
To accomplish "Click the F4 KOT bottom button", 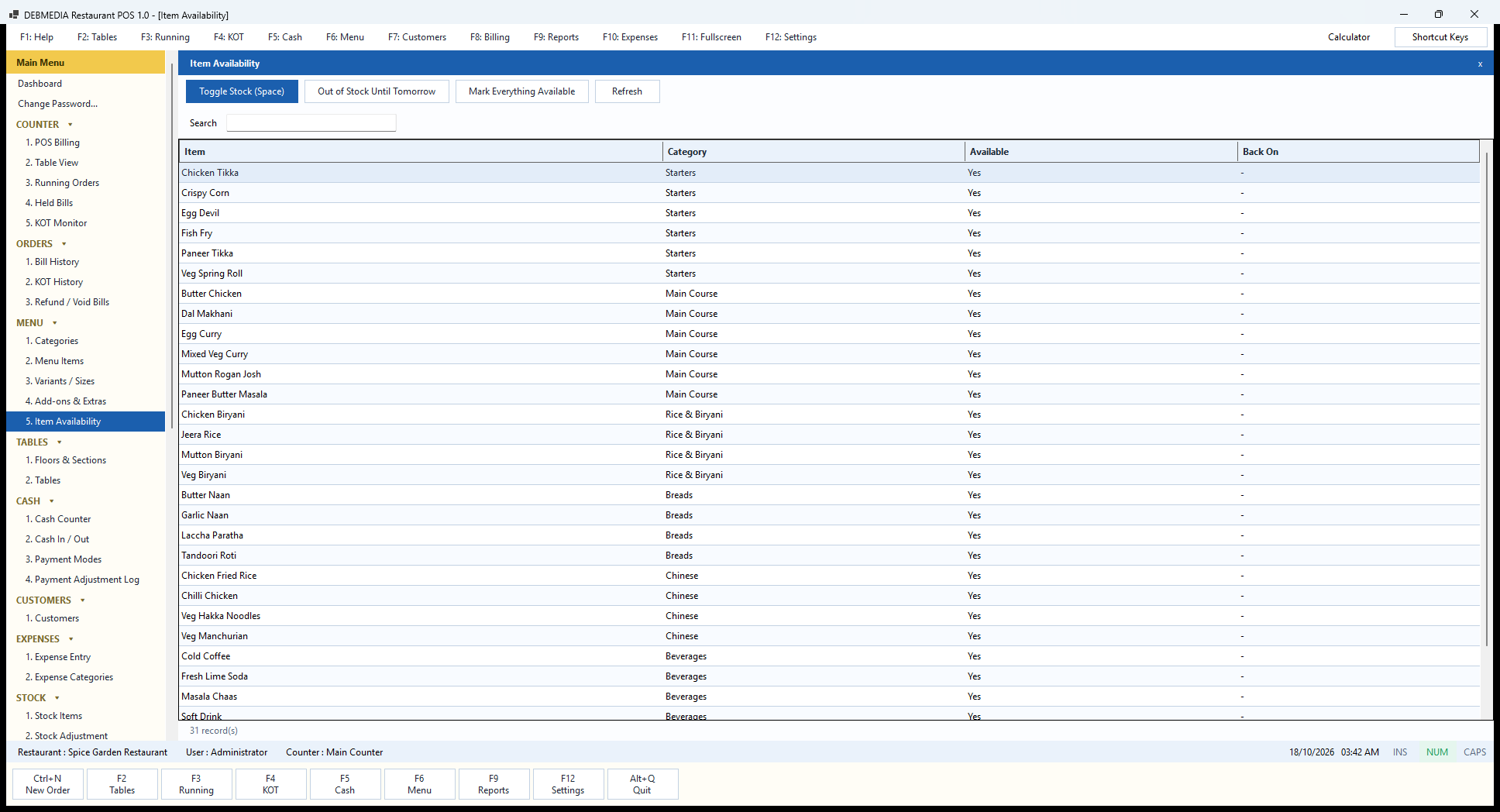I will 270,784.
